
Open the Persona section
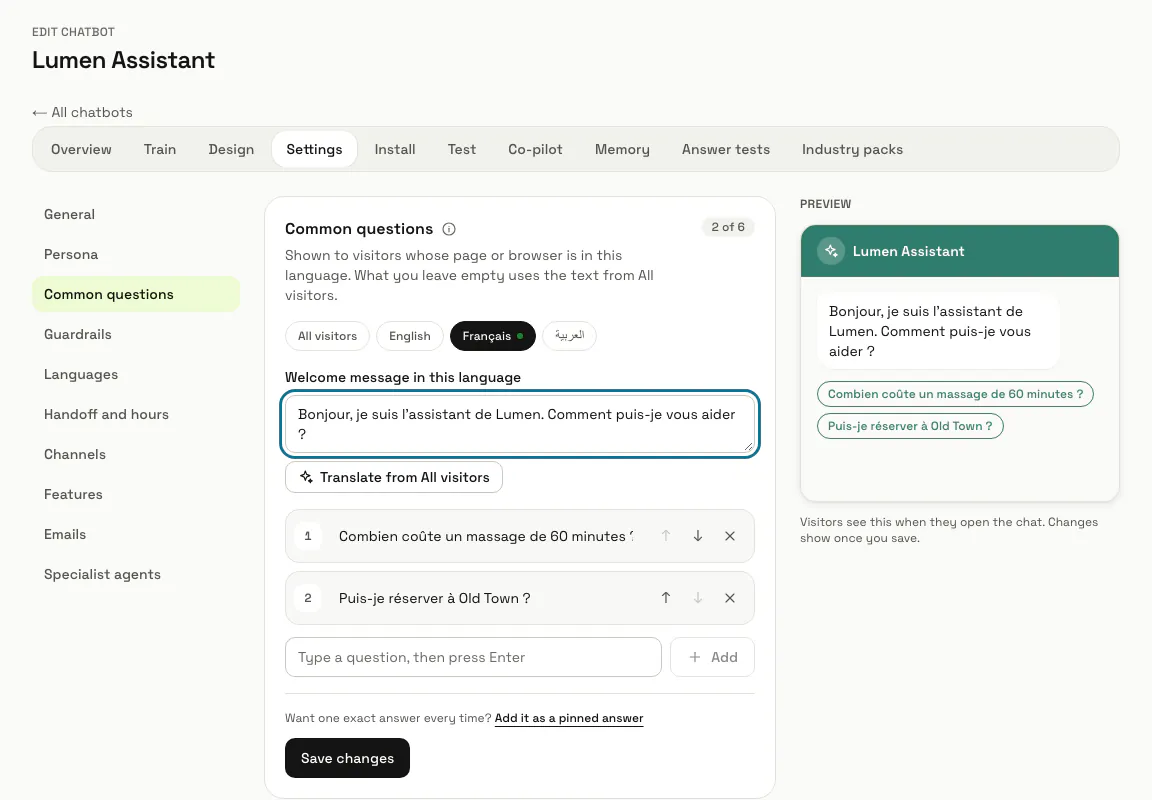click(x=136, y=254)
